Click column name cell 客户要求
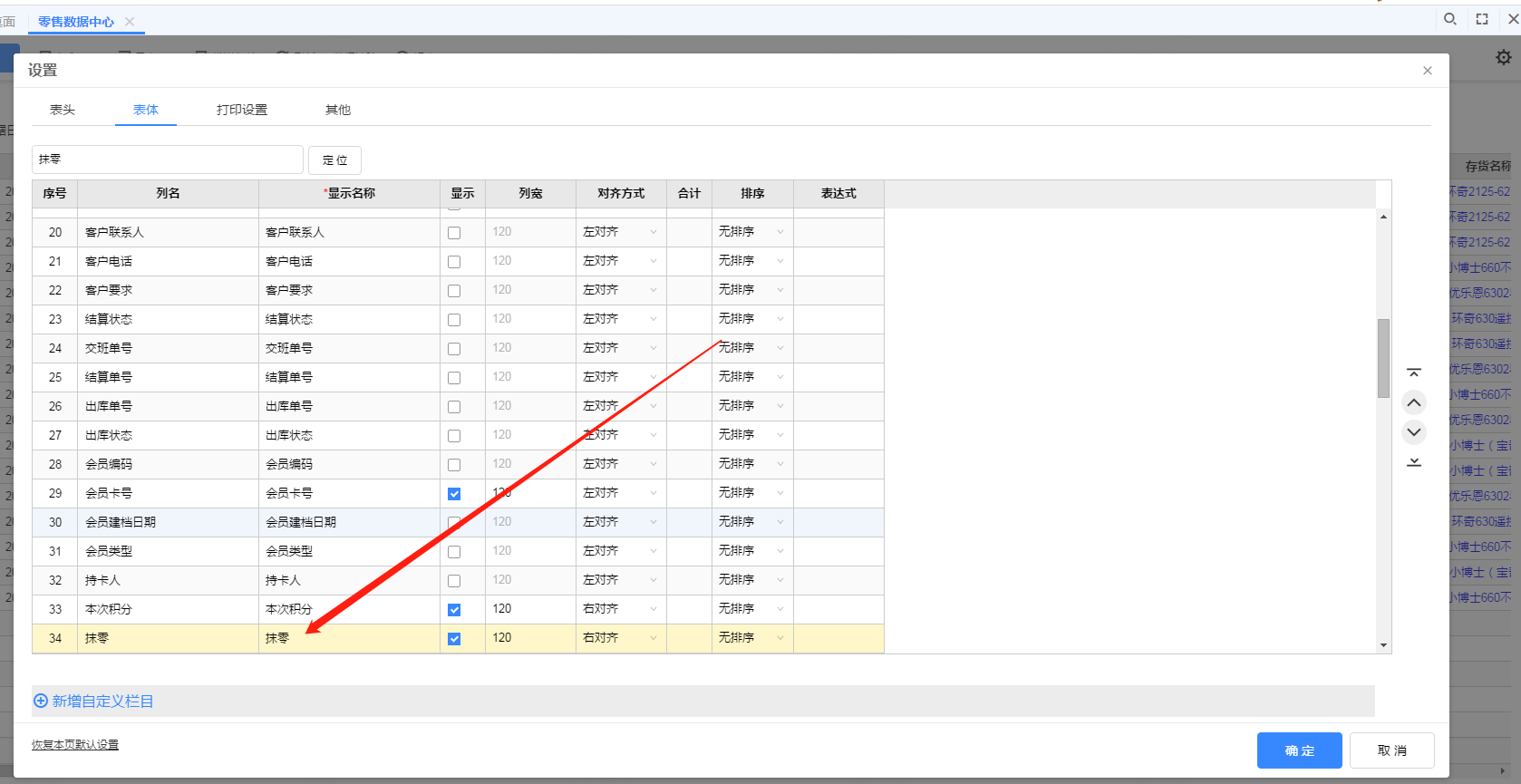This screenshot has width=1521, height=784. 168,290
